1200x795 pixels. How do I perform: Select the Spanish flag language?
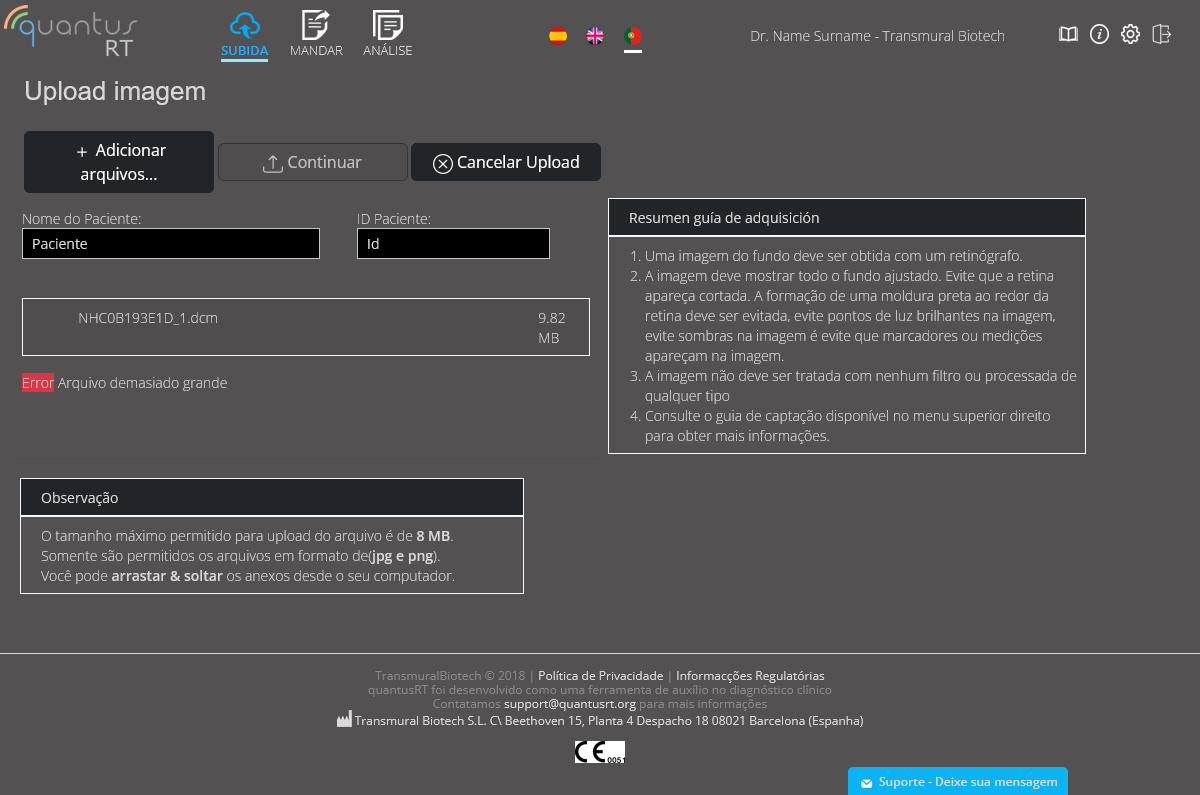pyautogui.click(x=558, y=36)
